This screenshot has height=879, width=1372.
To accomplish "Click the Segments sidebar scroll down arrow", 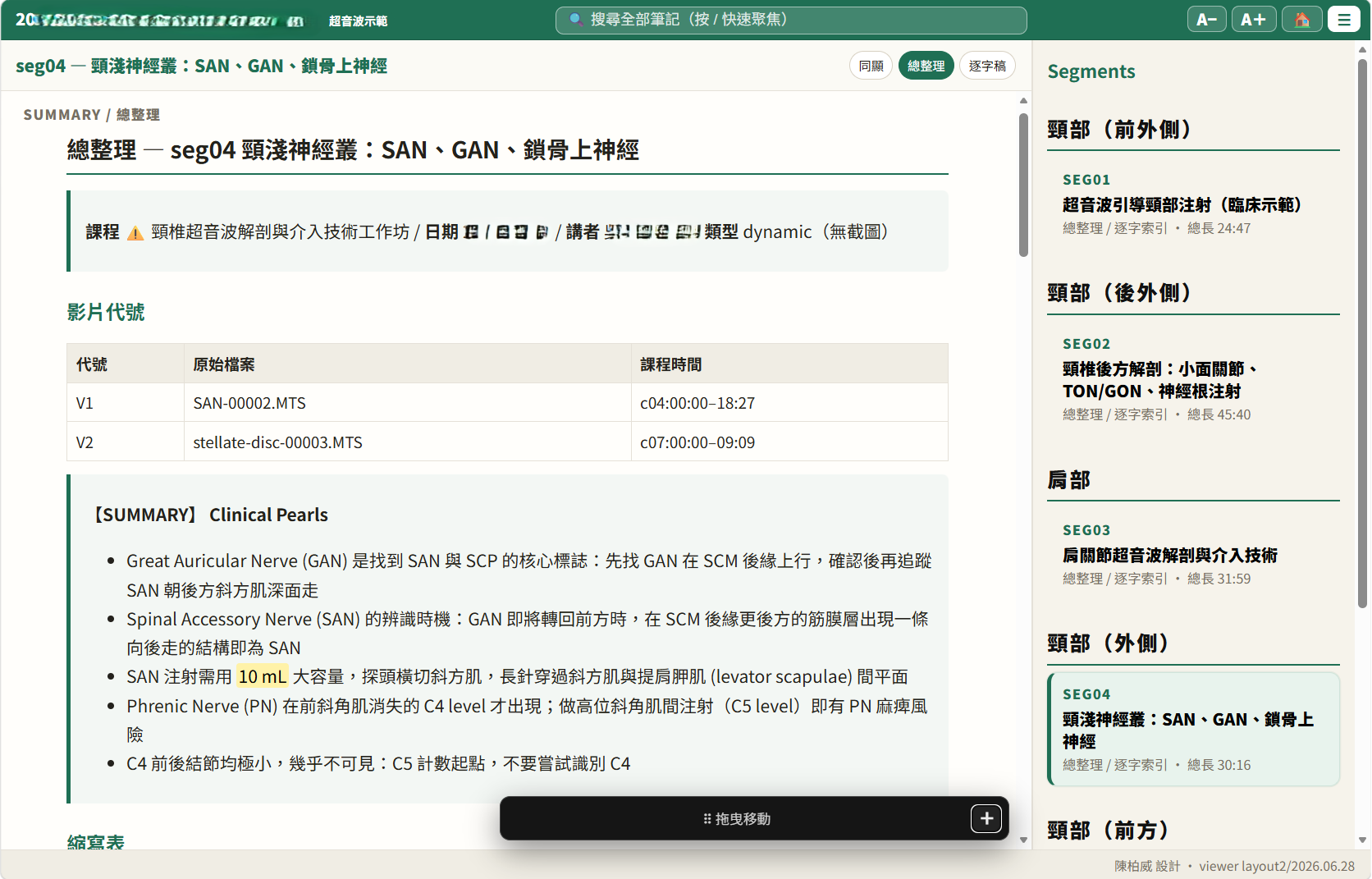I will coord(1362,840).
